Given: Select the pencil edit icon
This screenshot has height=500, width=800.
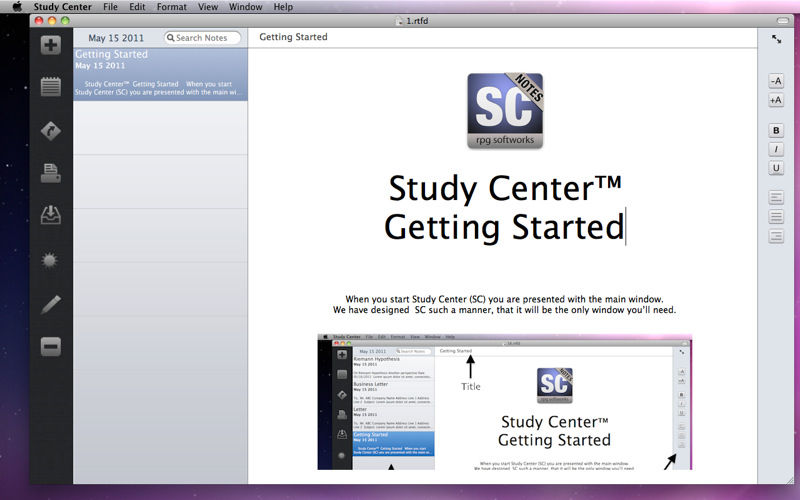Looking at the screenshot, I should pyautogui.click(x=51, y=304).
